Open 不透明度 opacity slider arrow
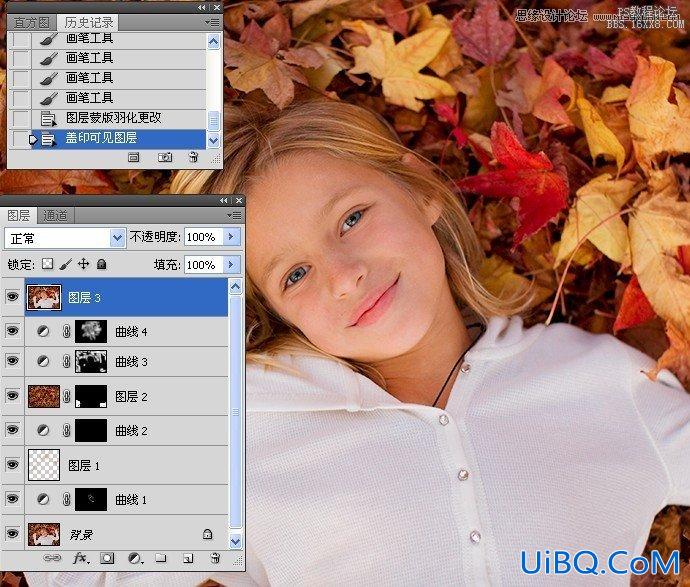The width and height of the screenshot is (690, 587). (231, 237)
